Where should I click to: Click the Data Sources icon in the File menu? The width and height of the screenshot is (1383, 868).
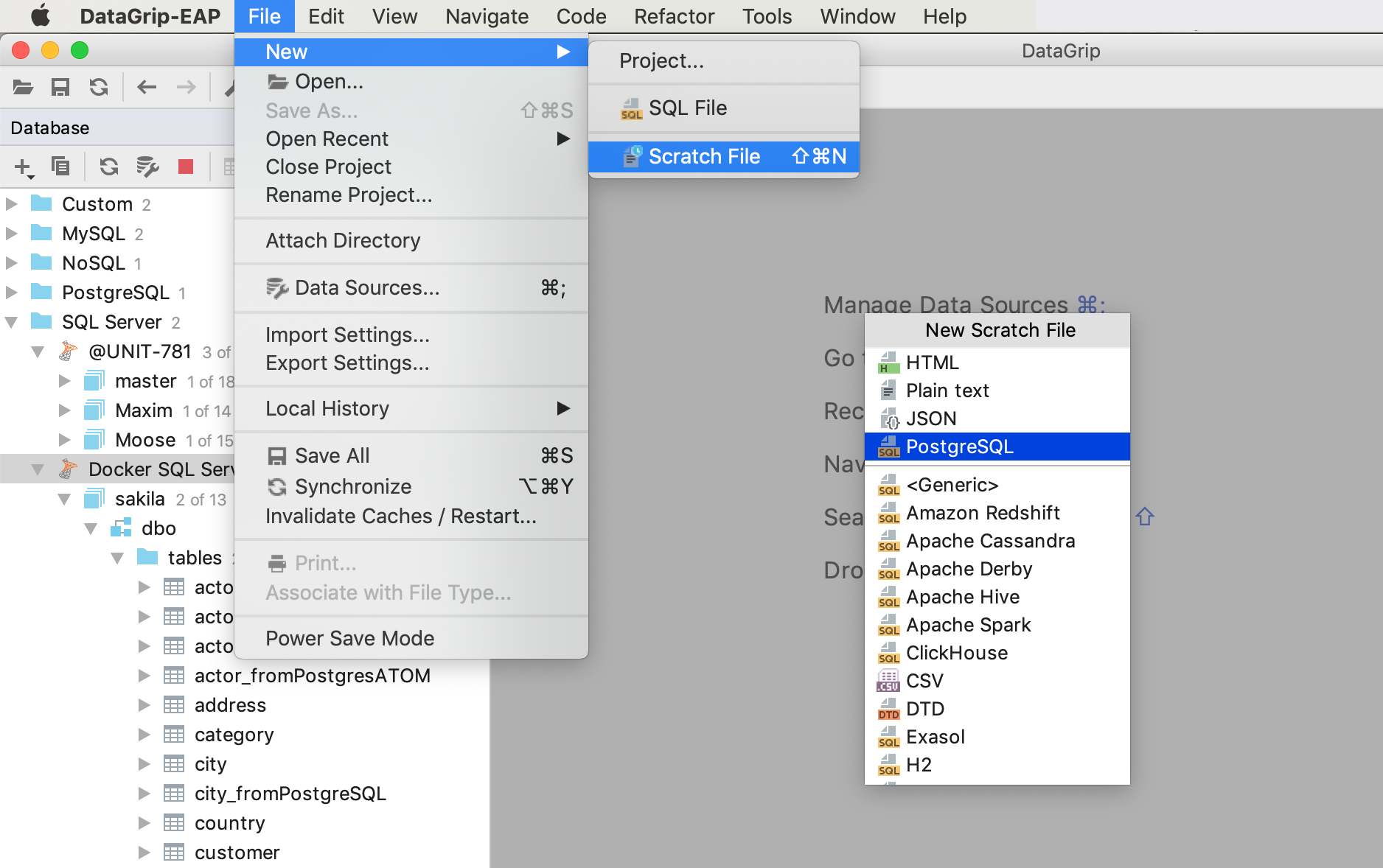tap(277, 288)
